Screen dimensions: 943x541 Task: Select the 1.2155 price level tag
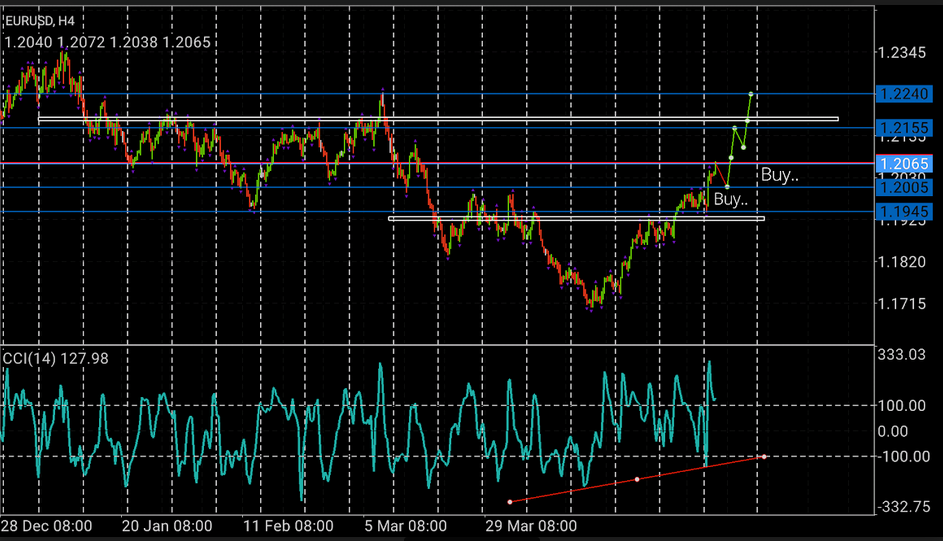point(904,128)
